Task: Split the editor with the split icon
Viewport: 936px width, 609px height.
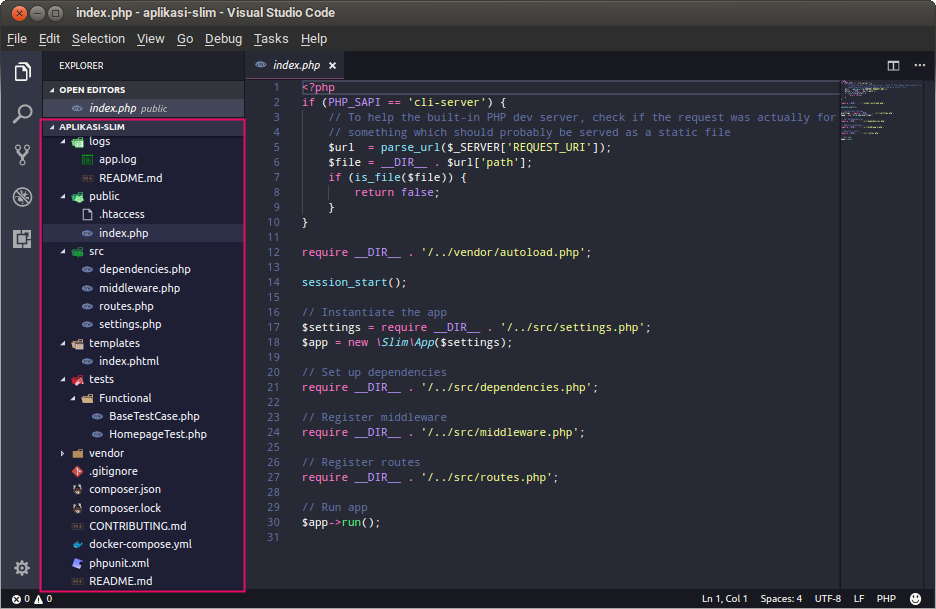Action: point(893,66)
